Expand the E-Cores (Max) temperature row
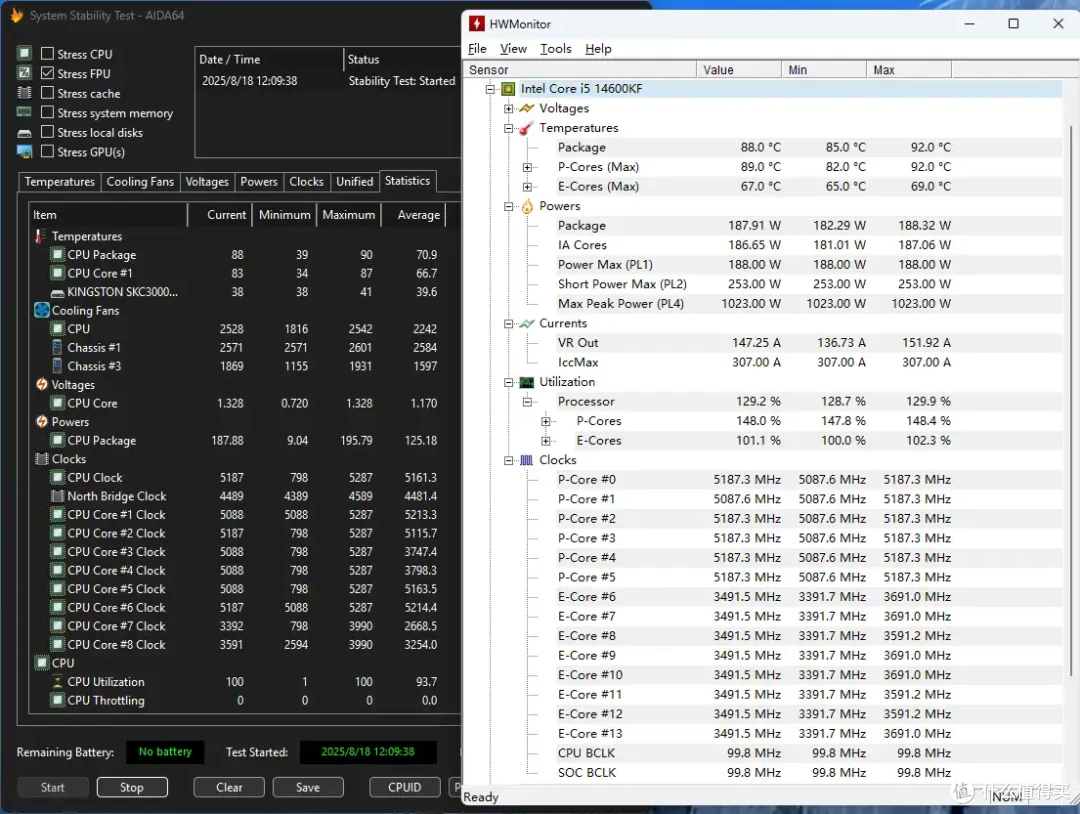Viewport: 1080px width, 814px height. pyautogui.click(x=528, y=187)
